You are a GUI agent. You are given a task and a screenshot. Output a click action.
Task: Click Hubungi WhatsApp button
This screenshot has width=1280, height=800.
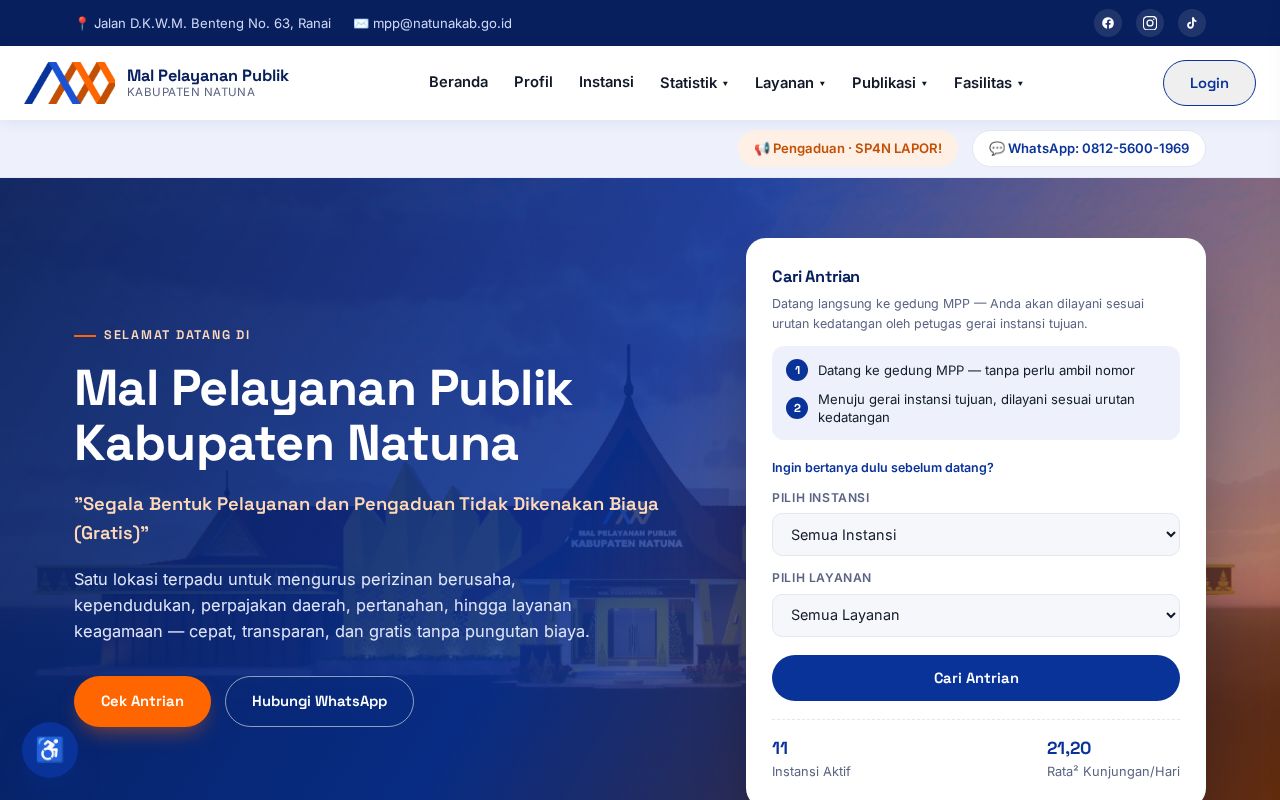[319, 701]
